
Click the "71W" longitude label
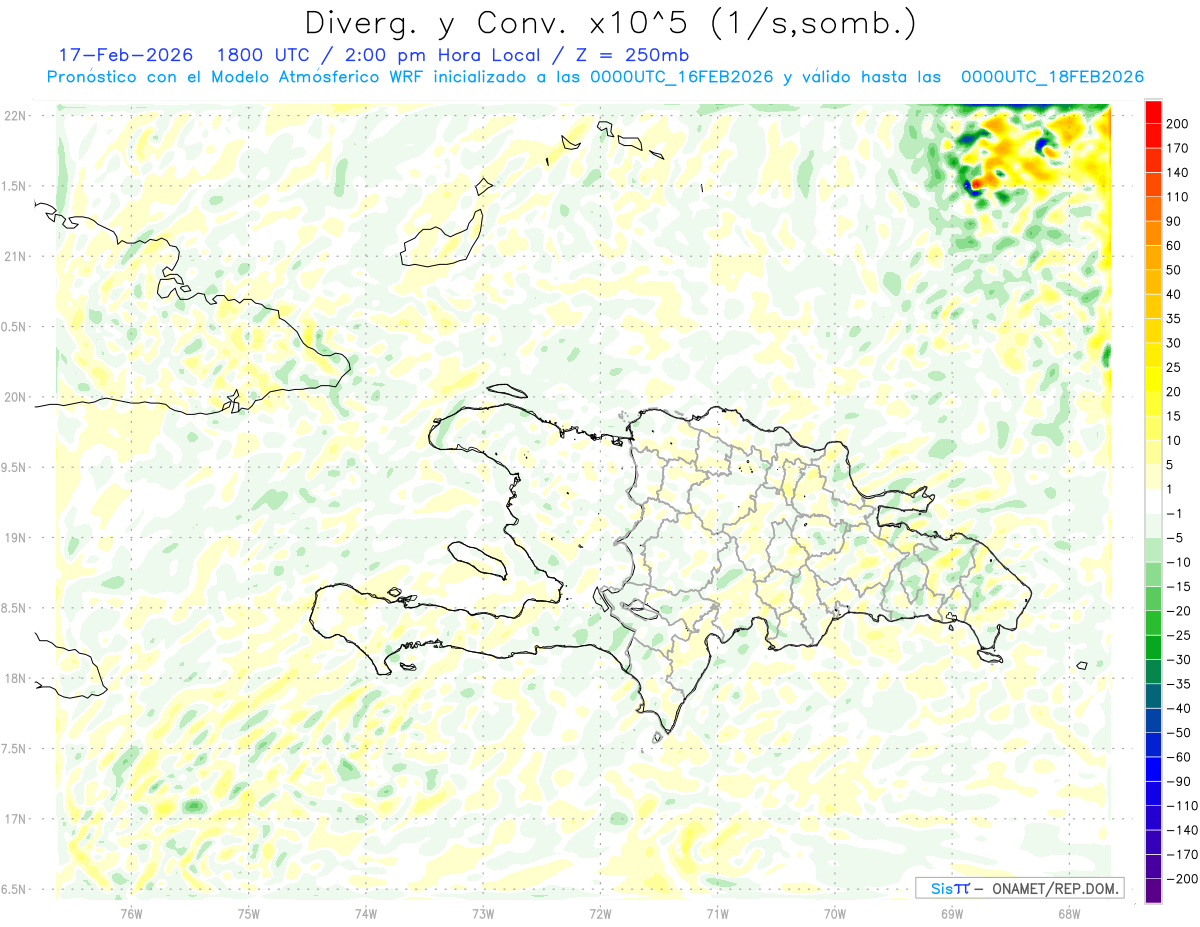click(717, 914)
